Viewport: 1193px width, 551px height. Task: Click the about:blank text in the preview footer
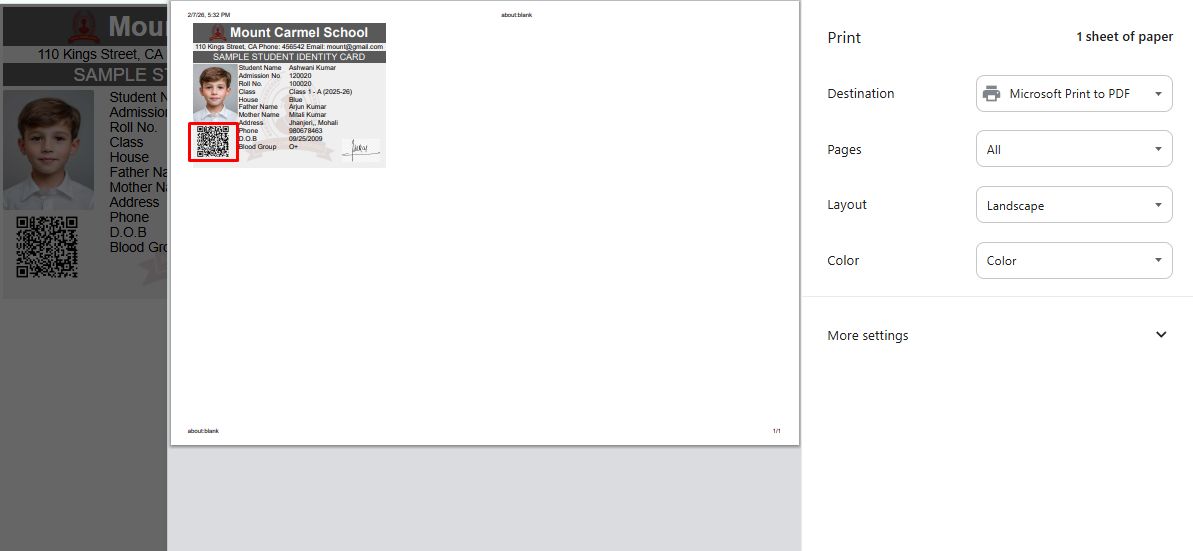point(203,431)
